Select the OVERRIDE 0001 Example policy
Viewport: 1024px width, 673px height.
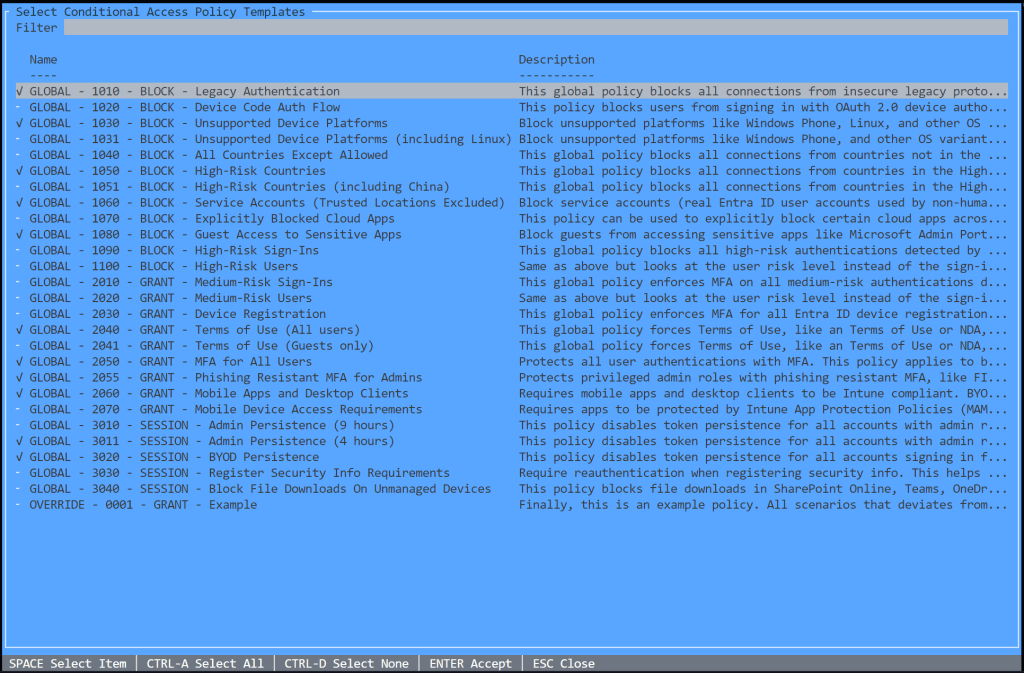143,505
